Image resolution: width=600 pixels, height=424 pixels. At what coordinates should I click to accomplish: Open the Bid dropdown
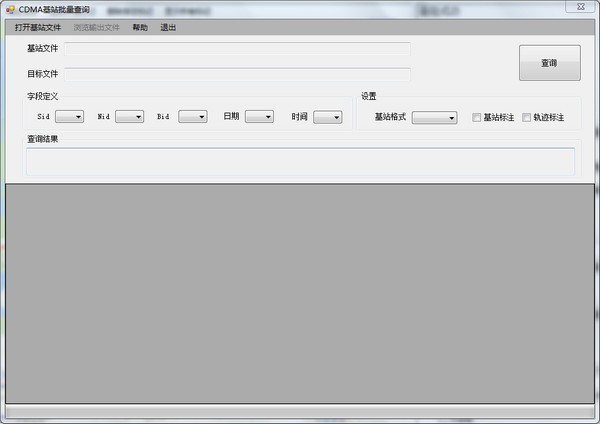(192, 117)
